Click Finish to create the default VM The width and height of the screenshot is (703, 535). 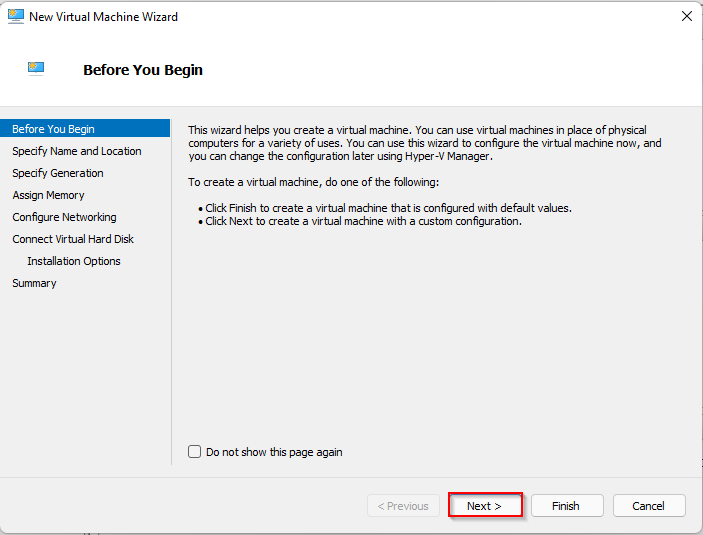coord(566,506)
